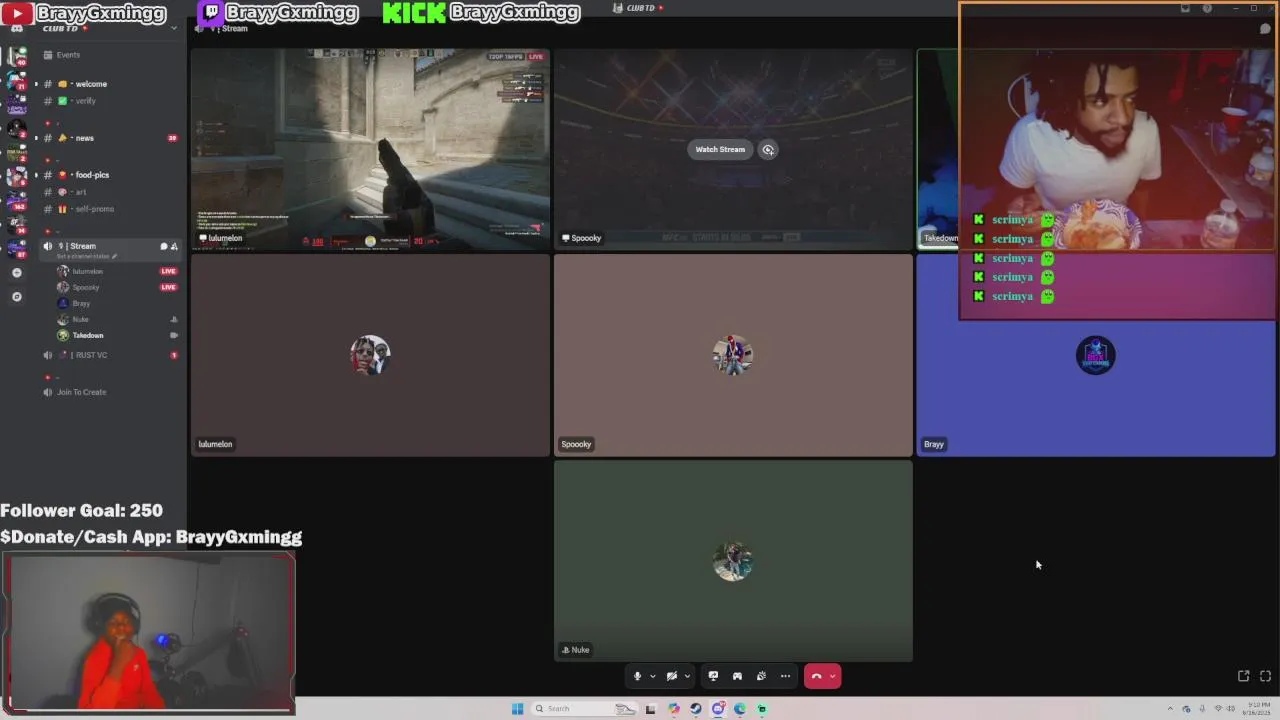Join the Join To Create voice channel
This screenshot has height=720, width=1280.
click(81, 392)
